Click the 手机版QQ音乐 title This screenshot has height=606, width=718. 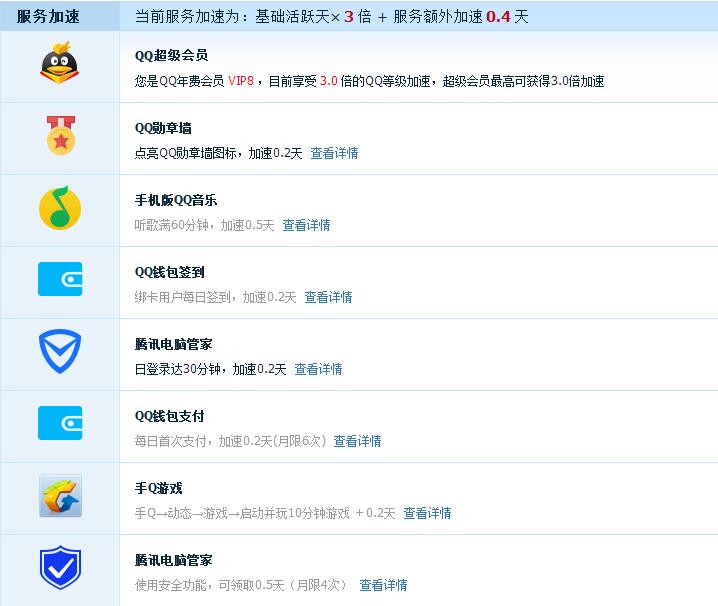tap(176, 200)
